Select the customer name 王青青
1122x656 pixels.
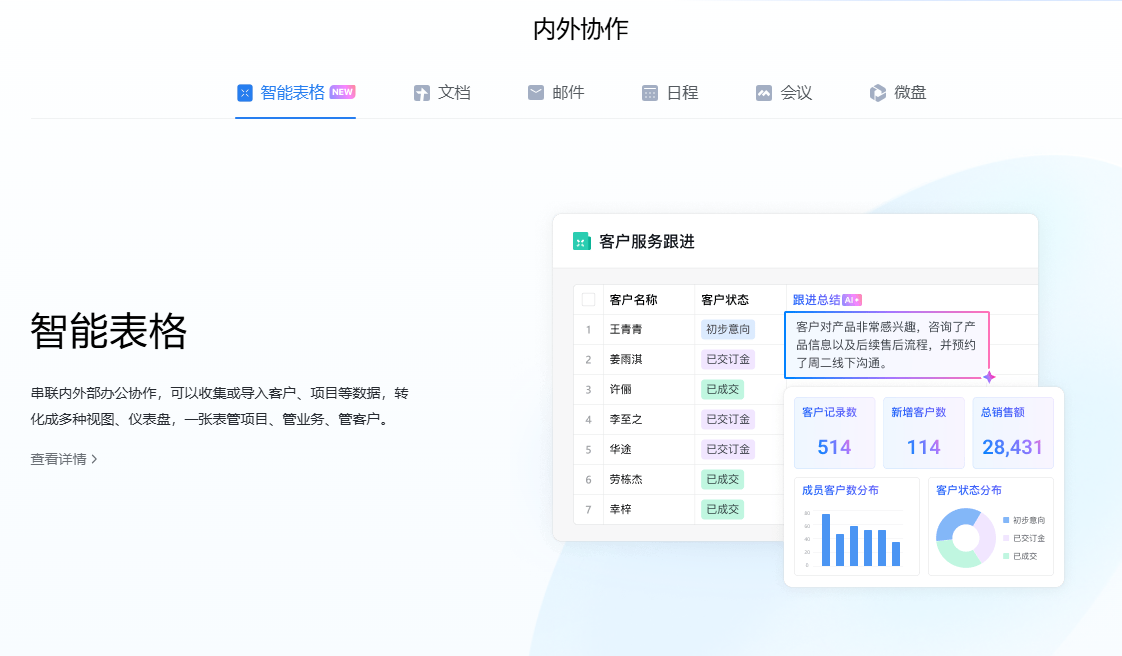(626, 329)
